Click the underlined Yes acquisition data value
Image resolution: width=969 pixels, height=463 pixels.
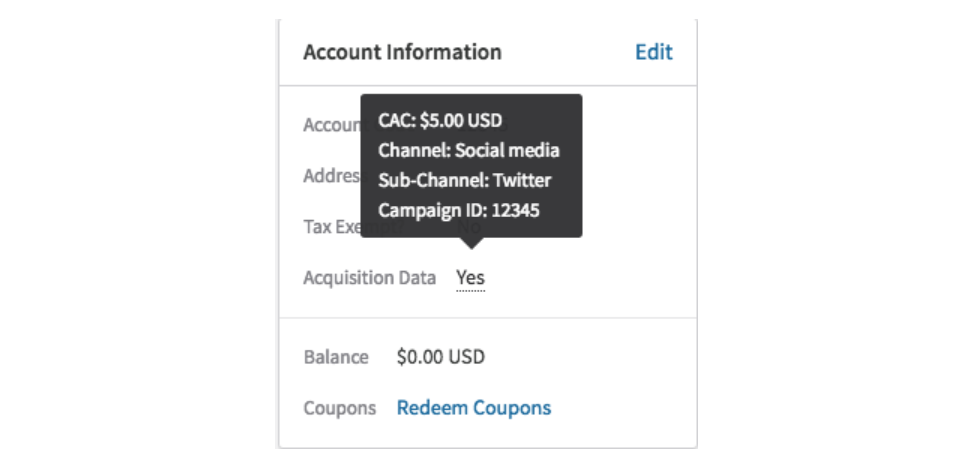470,278
